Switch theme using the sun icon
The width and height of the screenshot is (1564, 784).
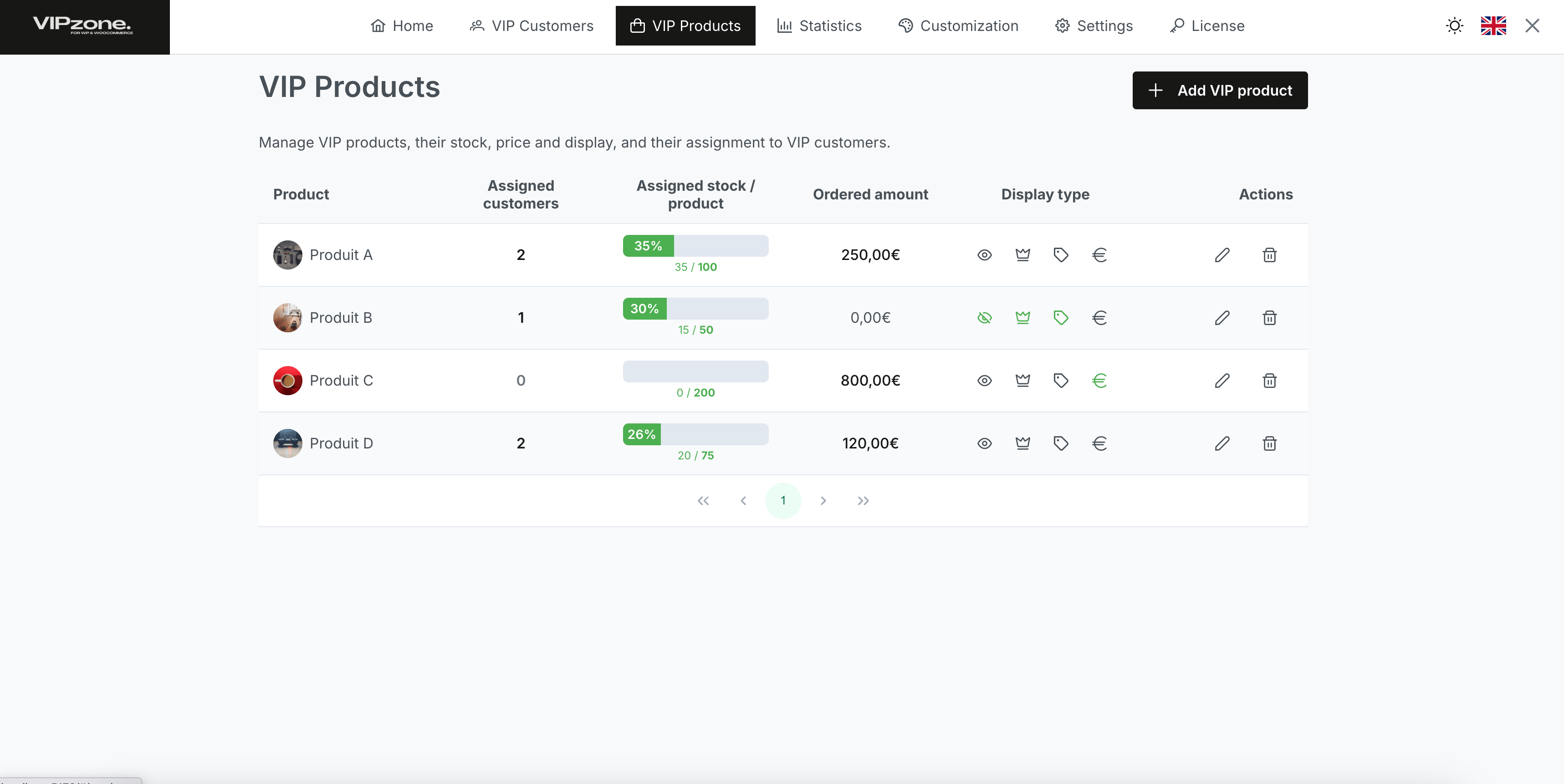[1454, 25]
